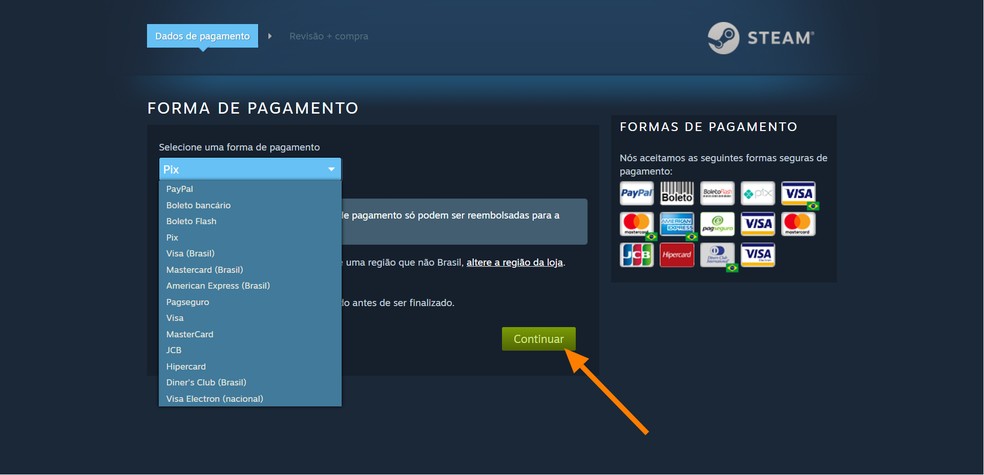Click the Steam logo in the header
This screenshot has width=984, height=475.
pyautogui.click(x=761, y=38)
